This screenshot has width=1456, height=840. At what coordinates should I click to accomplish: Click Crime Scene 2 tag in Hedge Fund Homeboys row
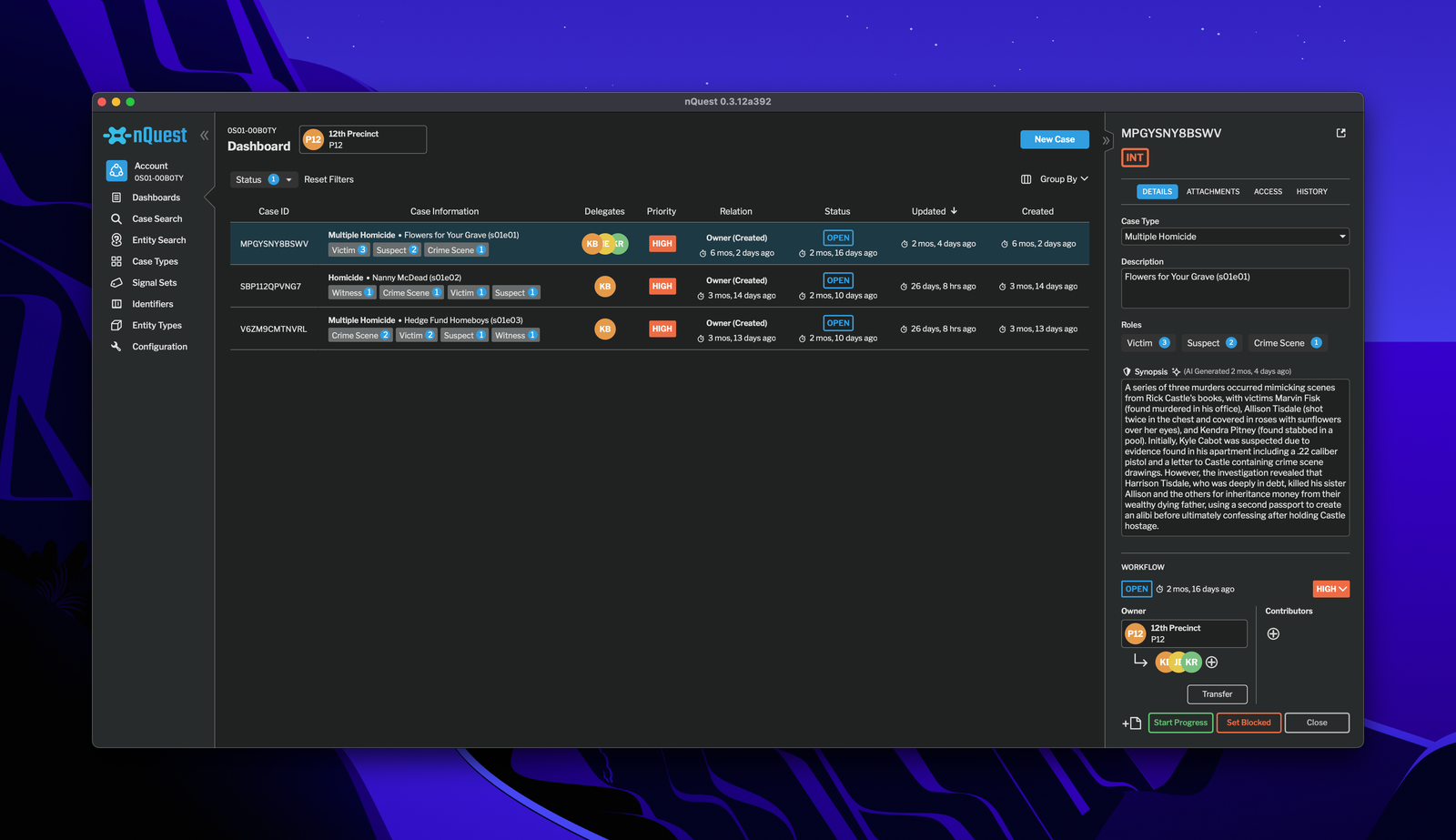360,336
